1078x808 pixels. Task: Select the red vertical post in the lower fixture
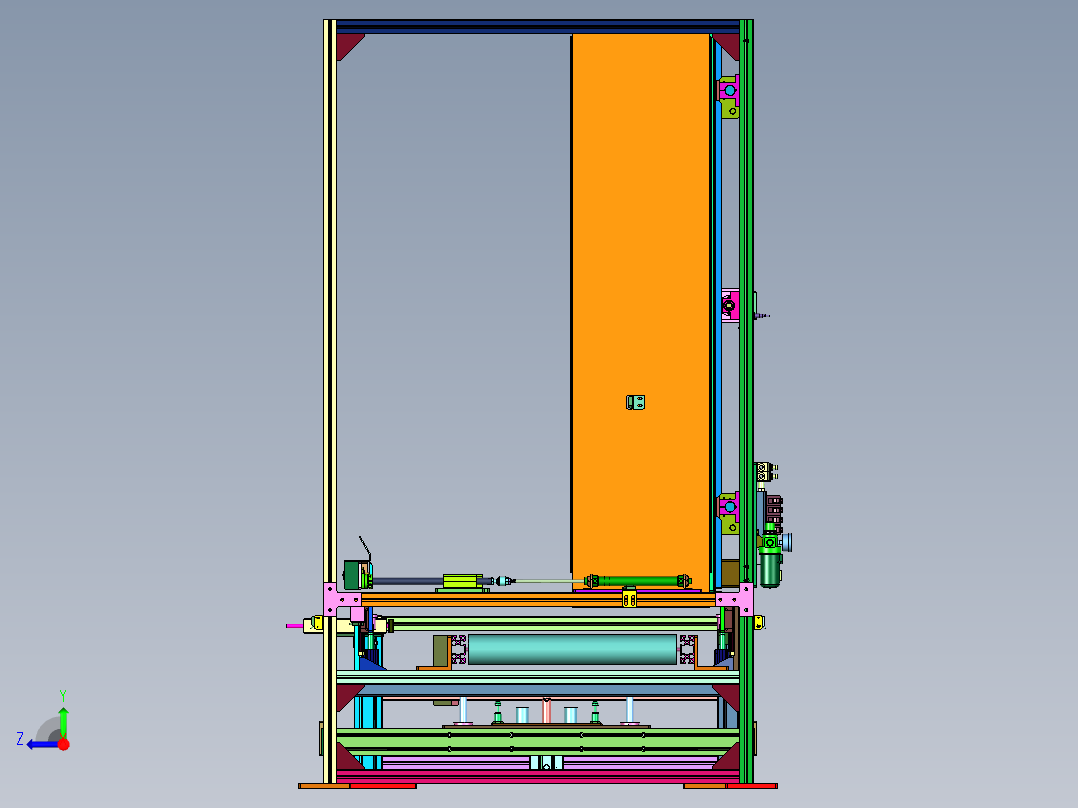547,710
